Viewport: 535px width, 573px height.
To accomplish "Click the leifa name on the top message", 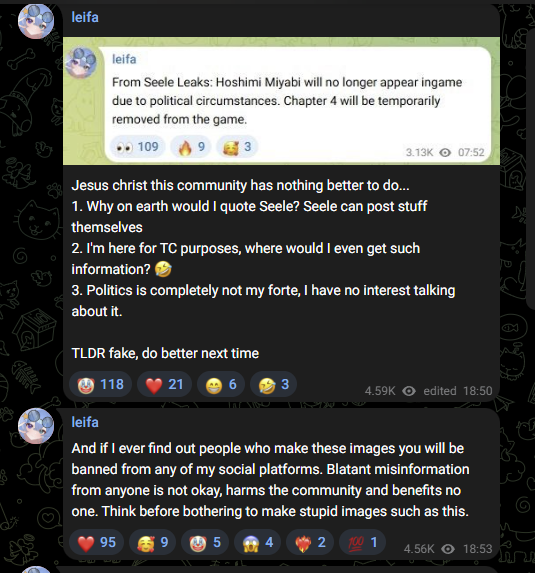I will coord(85,17).
